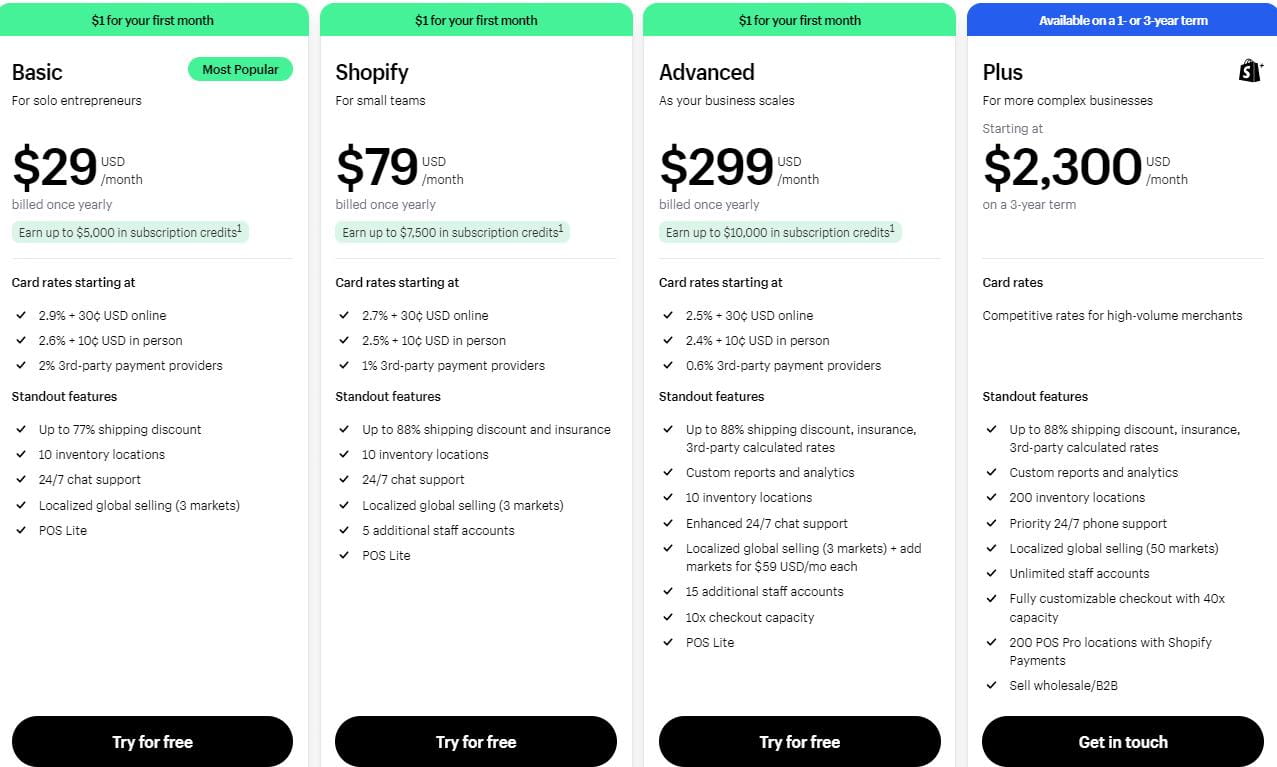Viewport: 1277px width, 767px height.
Task: Click the Plus plan heading
Action: pos(1002,72)
